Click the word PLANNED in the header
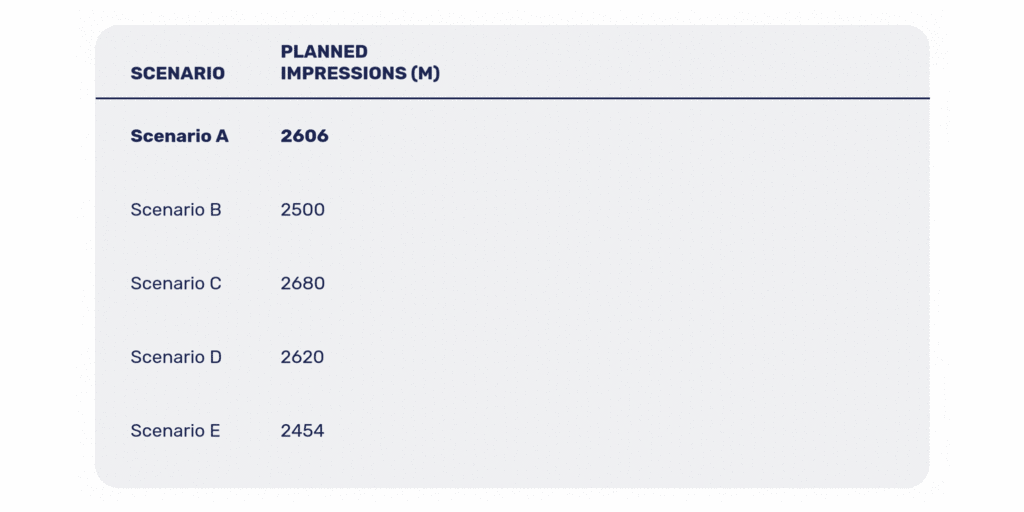The width and height of the screenshot is (1024, 512). (x=324, y=51)
